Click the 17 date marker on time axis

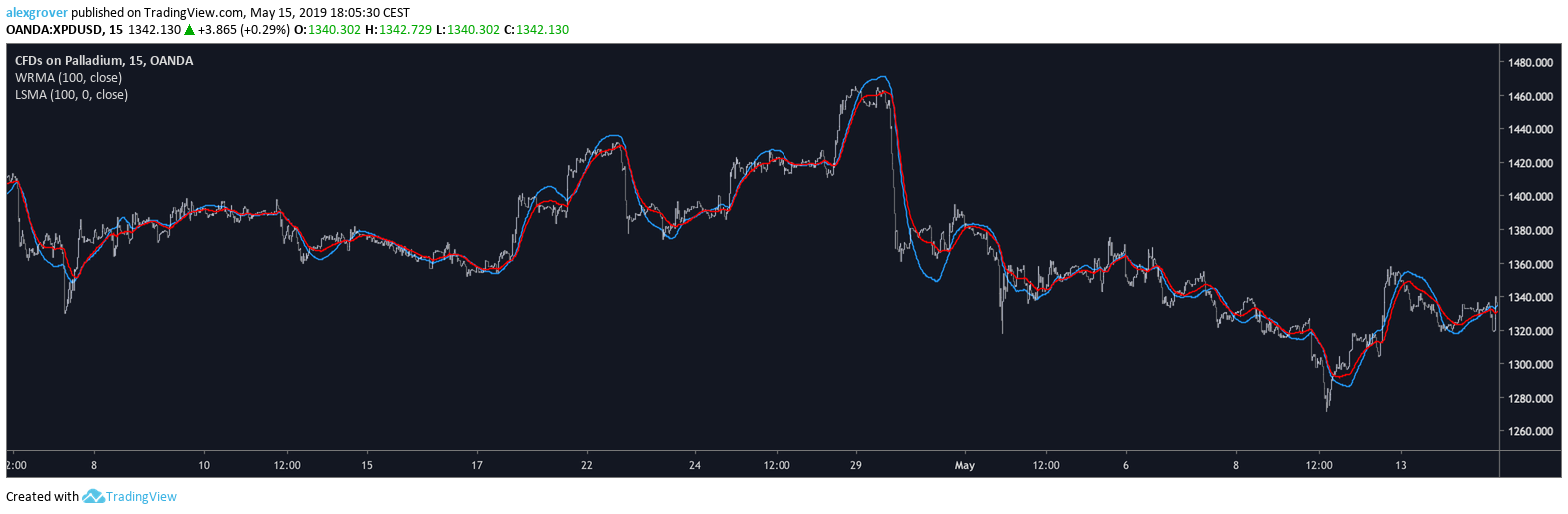pyautogui.click(x=477, y=466)
